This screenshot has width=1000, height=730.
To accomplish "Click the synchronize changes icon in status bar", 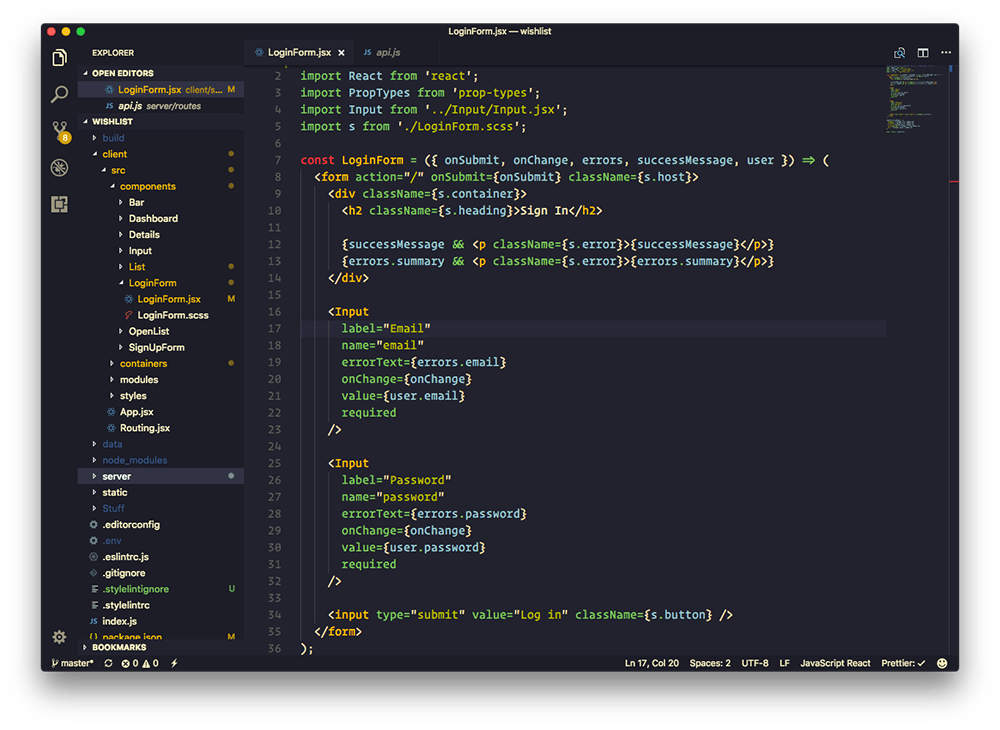I will coord(108,663).
